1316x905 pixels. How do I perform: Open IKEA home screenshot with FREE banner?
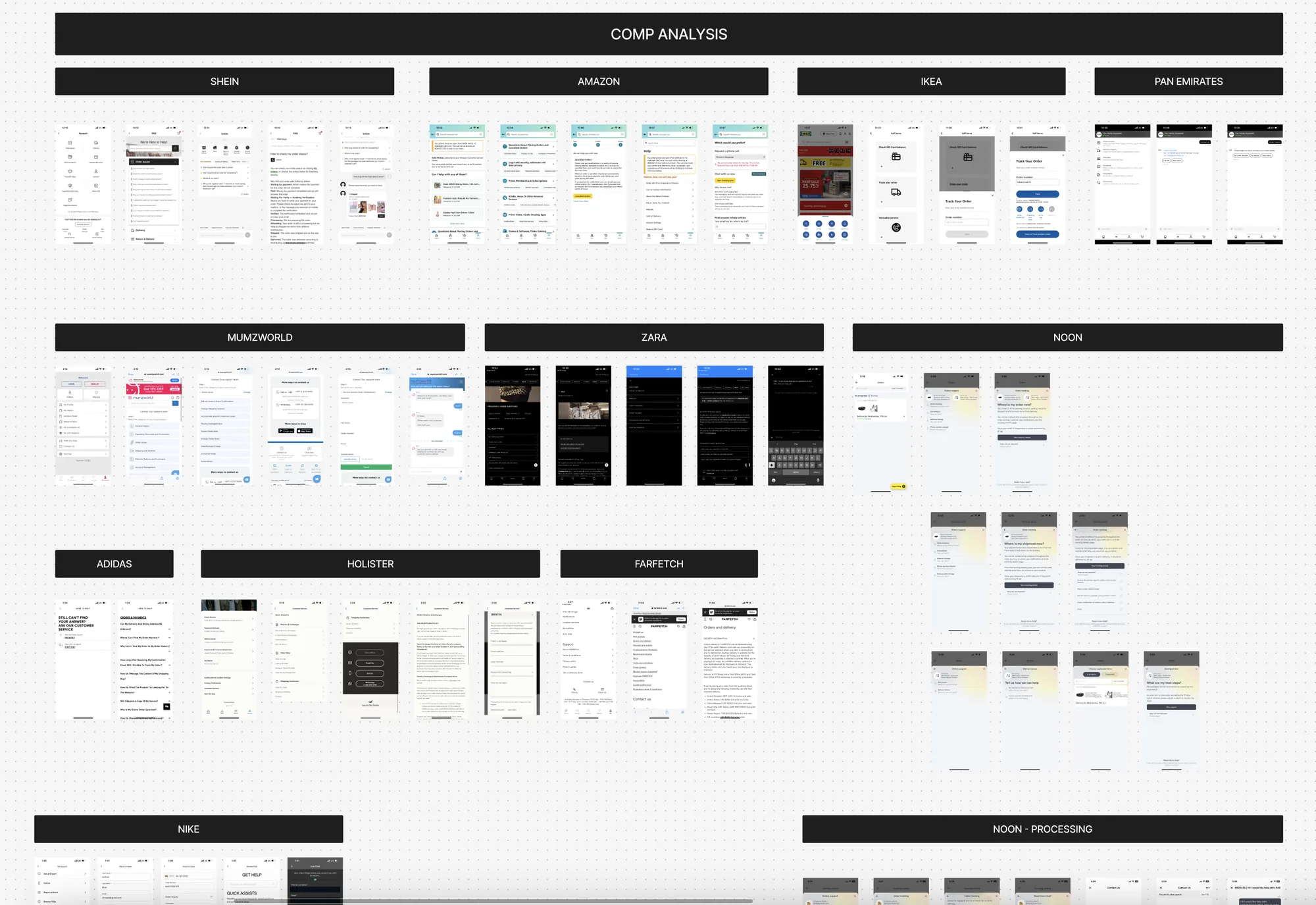(825, 184)
